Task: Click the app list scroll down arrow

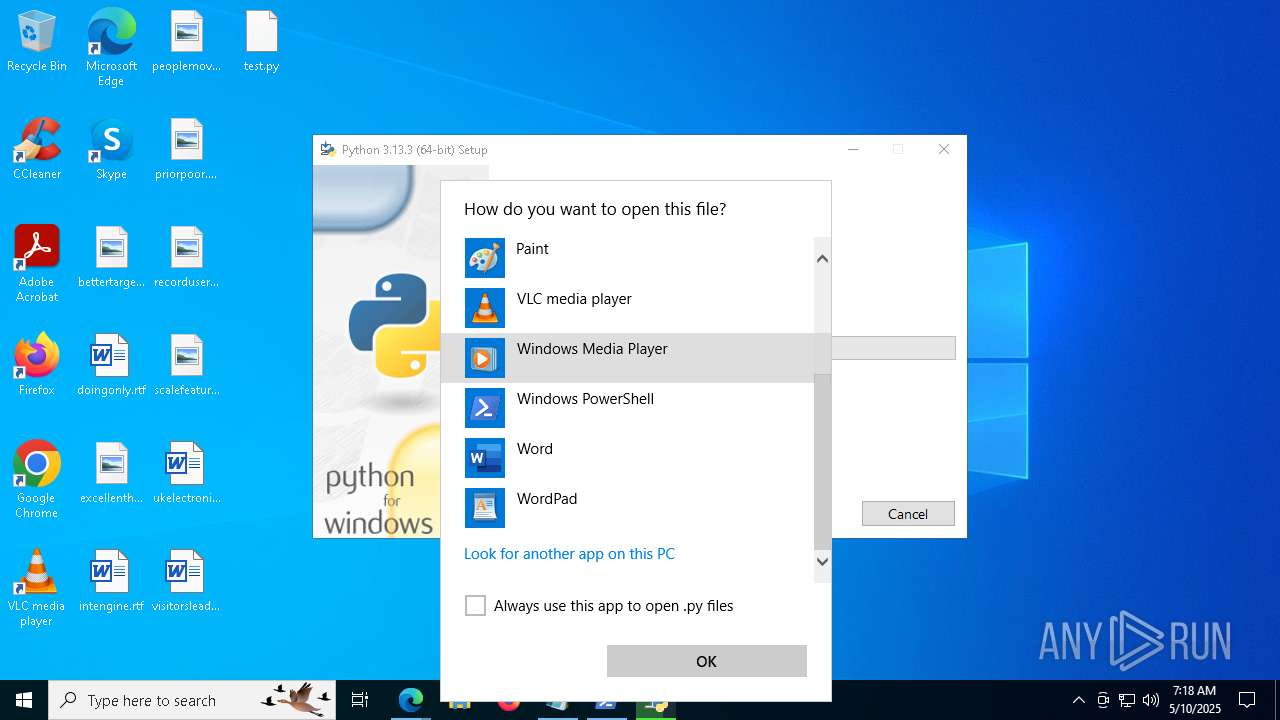Action: click(822, 561)
